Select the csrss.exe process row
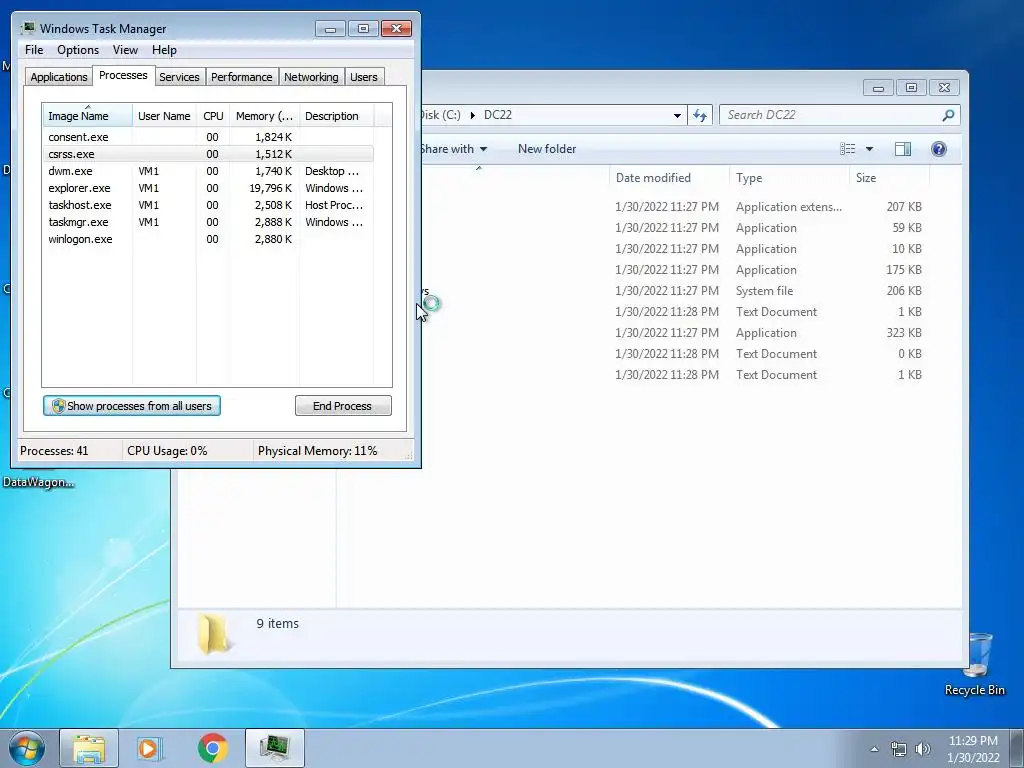This screenshot has height=768, width=1024. [208, 154]
